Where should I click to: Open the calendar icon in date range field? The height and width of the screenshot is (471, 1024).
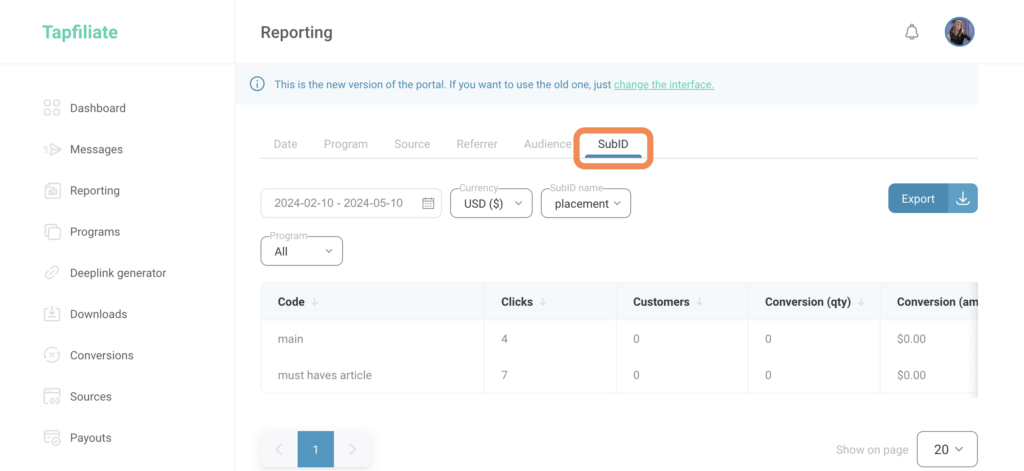coord(428,203)
